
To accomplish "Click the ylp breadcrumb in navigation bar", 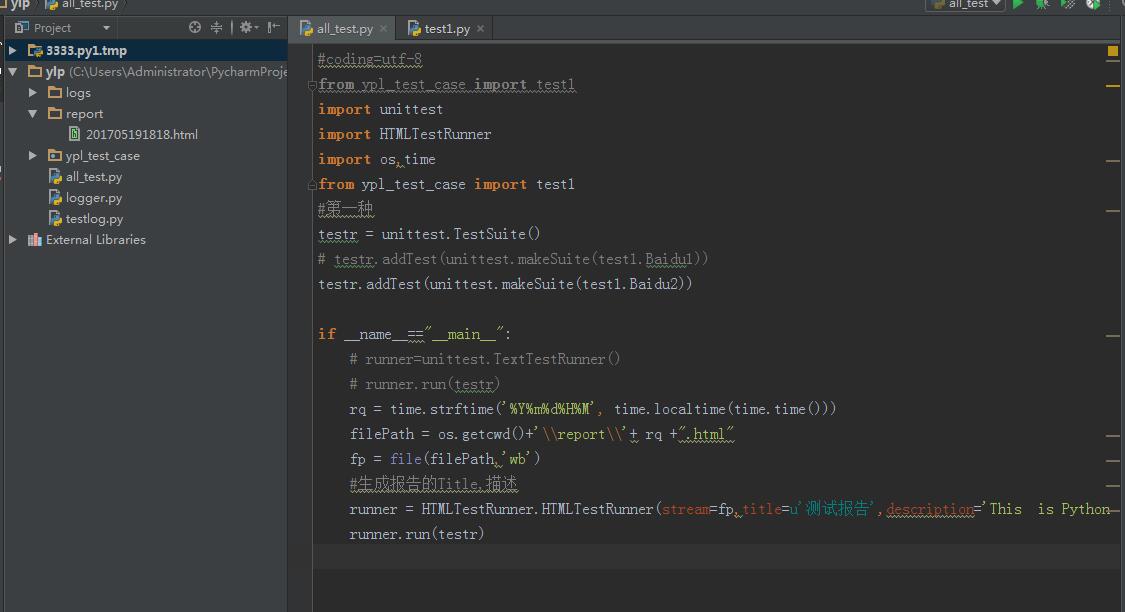I will click(x=19, y=4).
